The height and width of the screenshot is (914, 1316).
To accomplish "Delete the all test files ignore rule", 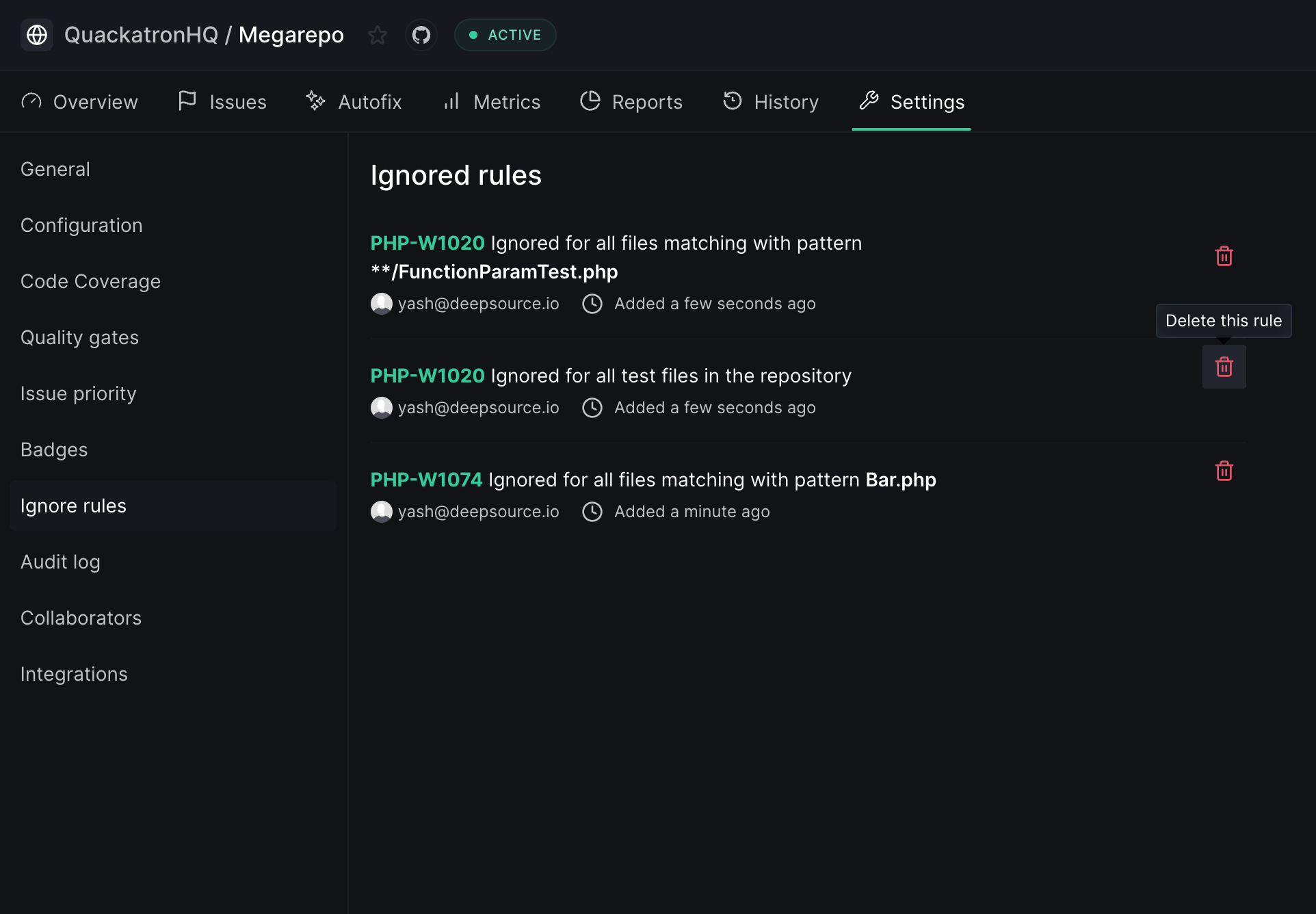I will [1224, 367].
